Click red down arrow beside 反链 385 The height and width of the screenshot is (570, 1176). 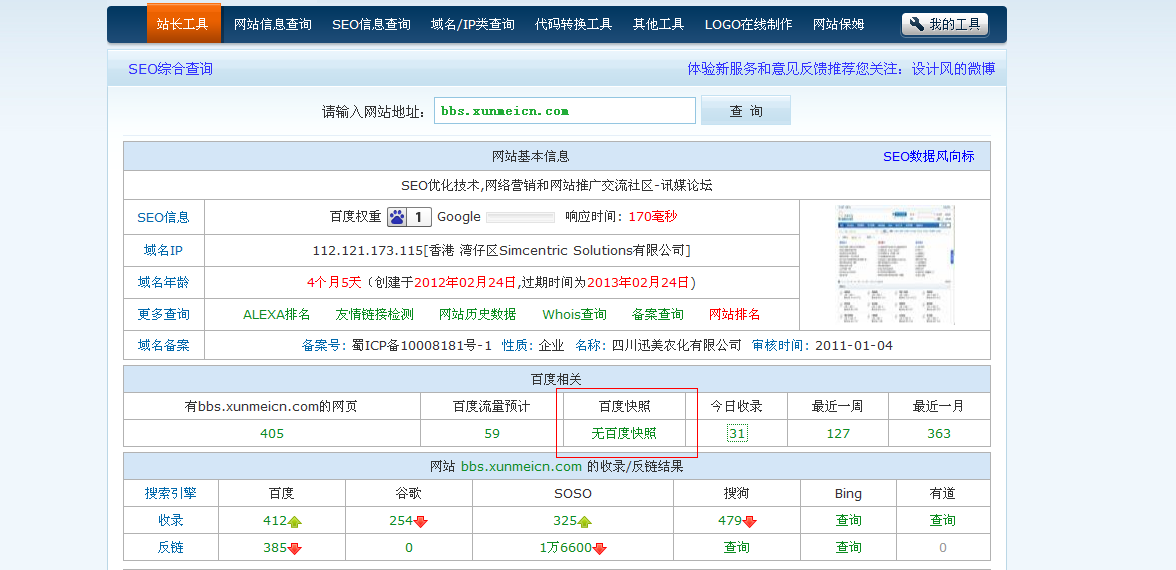tap(295, 548)
